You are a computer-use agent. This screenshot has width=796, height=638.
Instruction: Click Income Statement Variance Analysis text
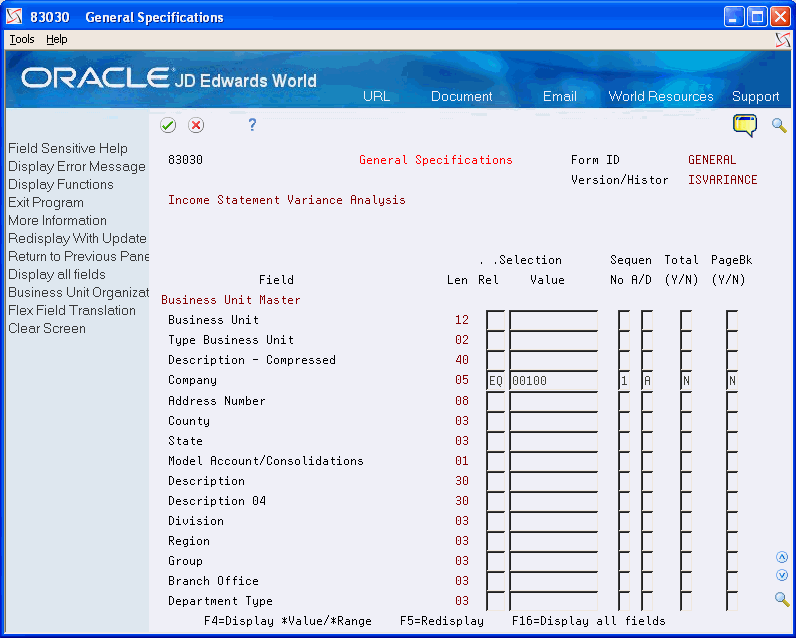click(287, 200)
